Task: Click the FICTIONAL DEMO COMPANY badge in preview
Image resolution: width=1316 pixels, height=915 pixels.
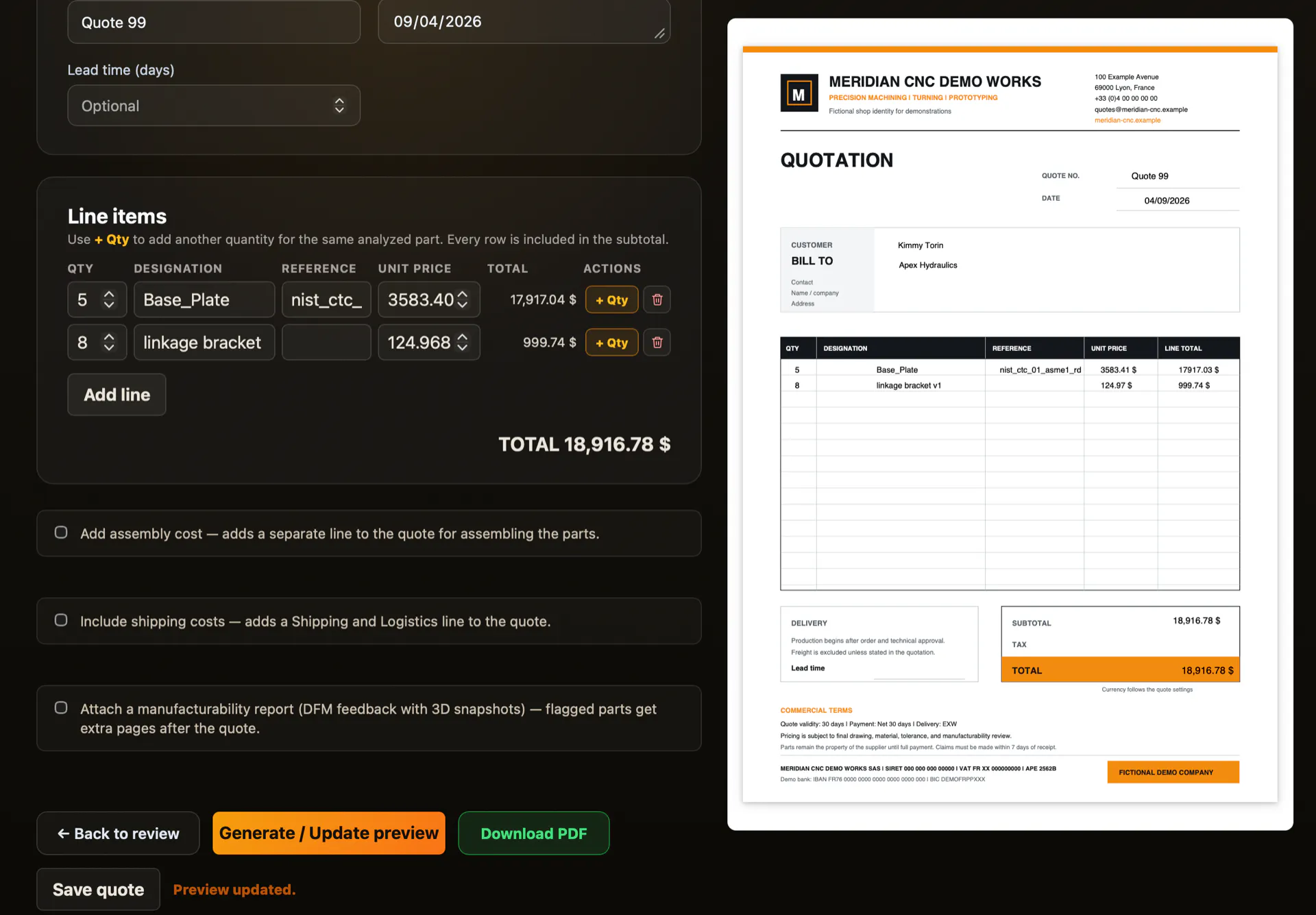Action: 1173,772
